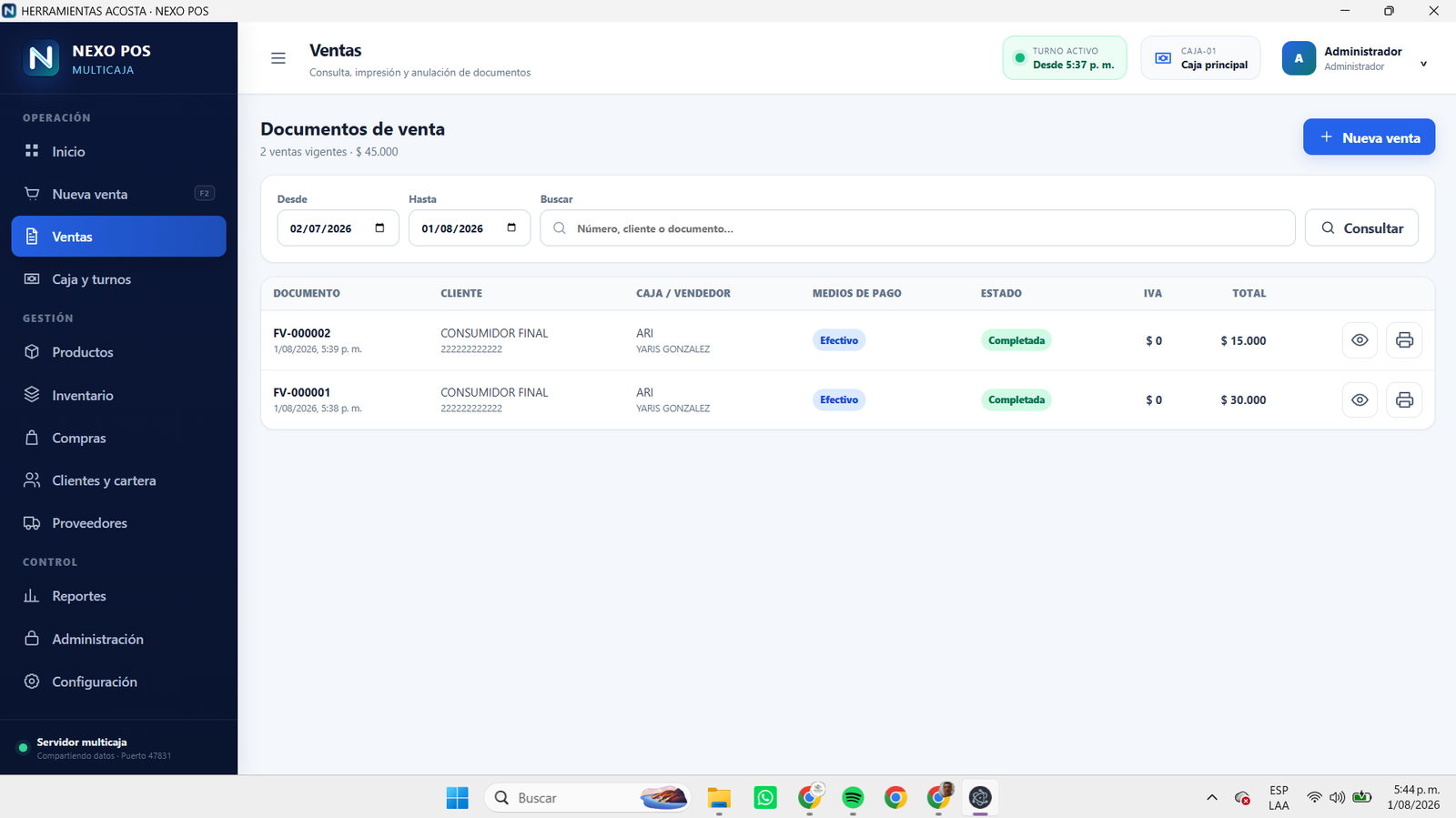
Task: Click the Turno activo status badge
Action: [x=1065, y=58]
